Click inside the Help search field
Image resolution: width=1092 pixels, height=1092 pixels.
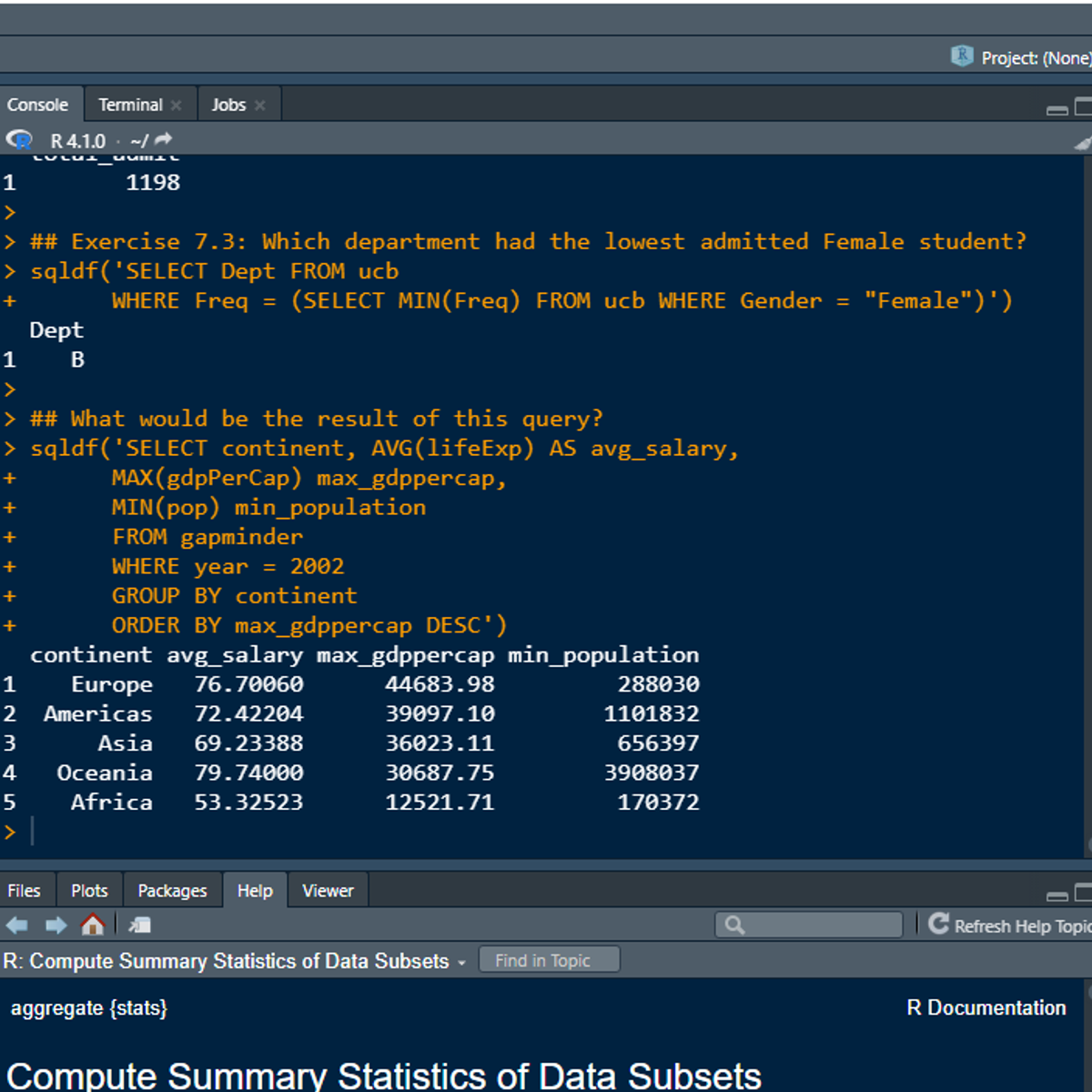(810, 925)
